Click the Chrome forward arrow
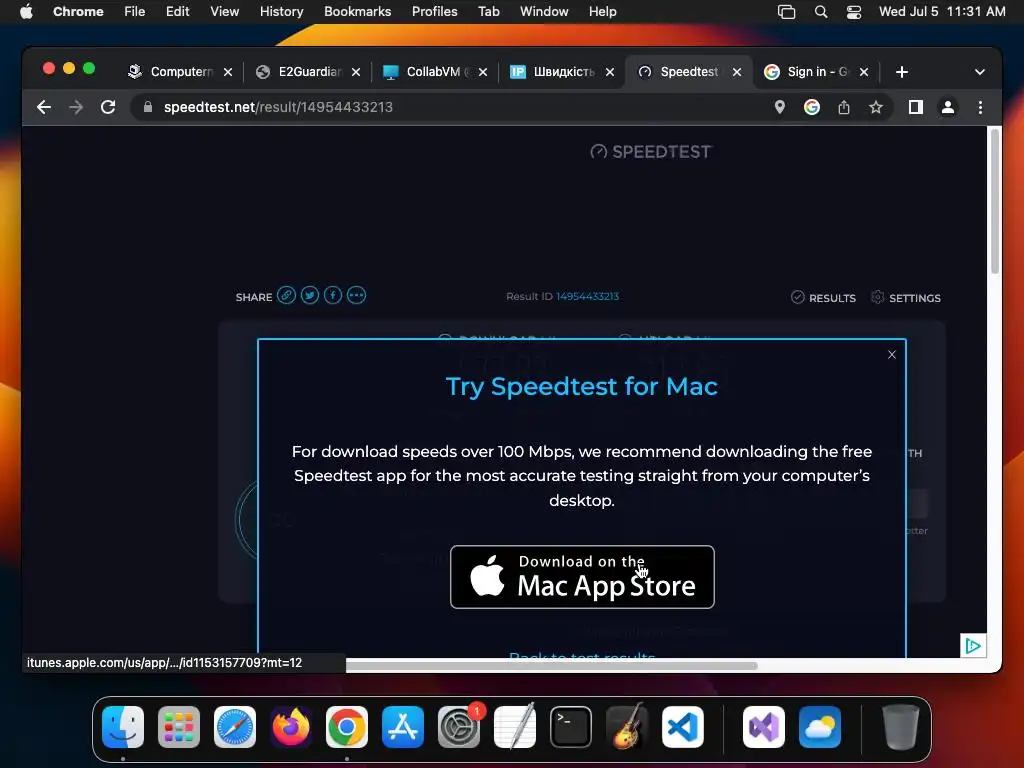Screen dimensions: 1024x768 click(x=76, y=107)
